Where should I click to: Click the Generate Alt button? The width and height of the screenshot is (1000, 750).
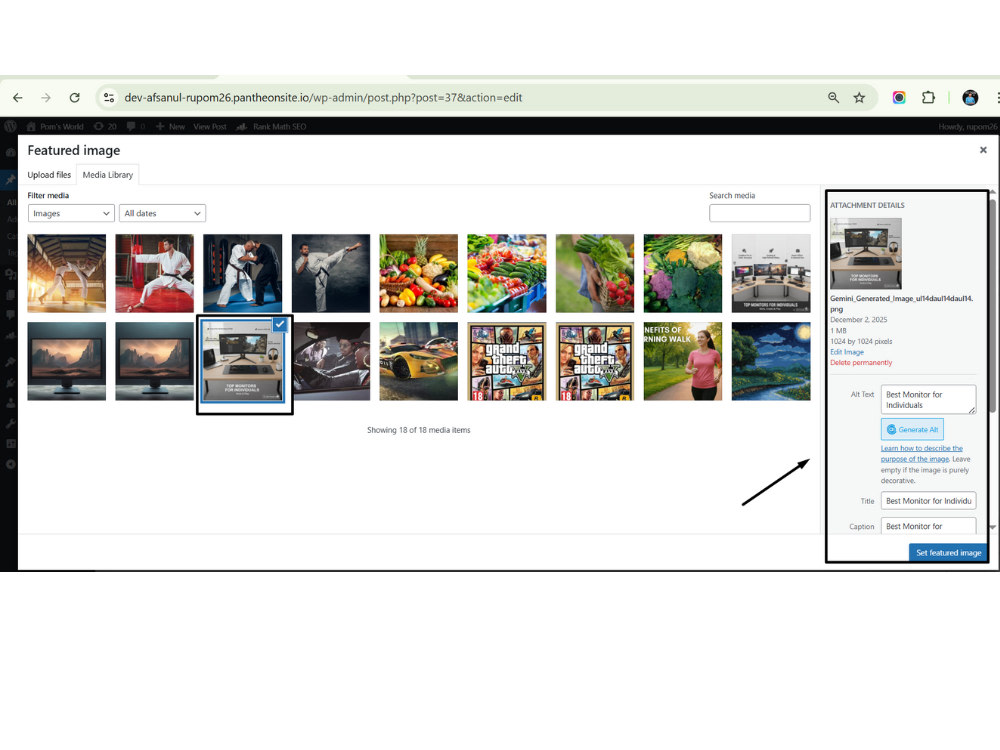tap(912, 429)
